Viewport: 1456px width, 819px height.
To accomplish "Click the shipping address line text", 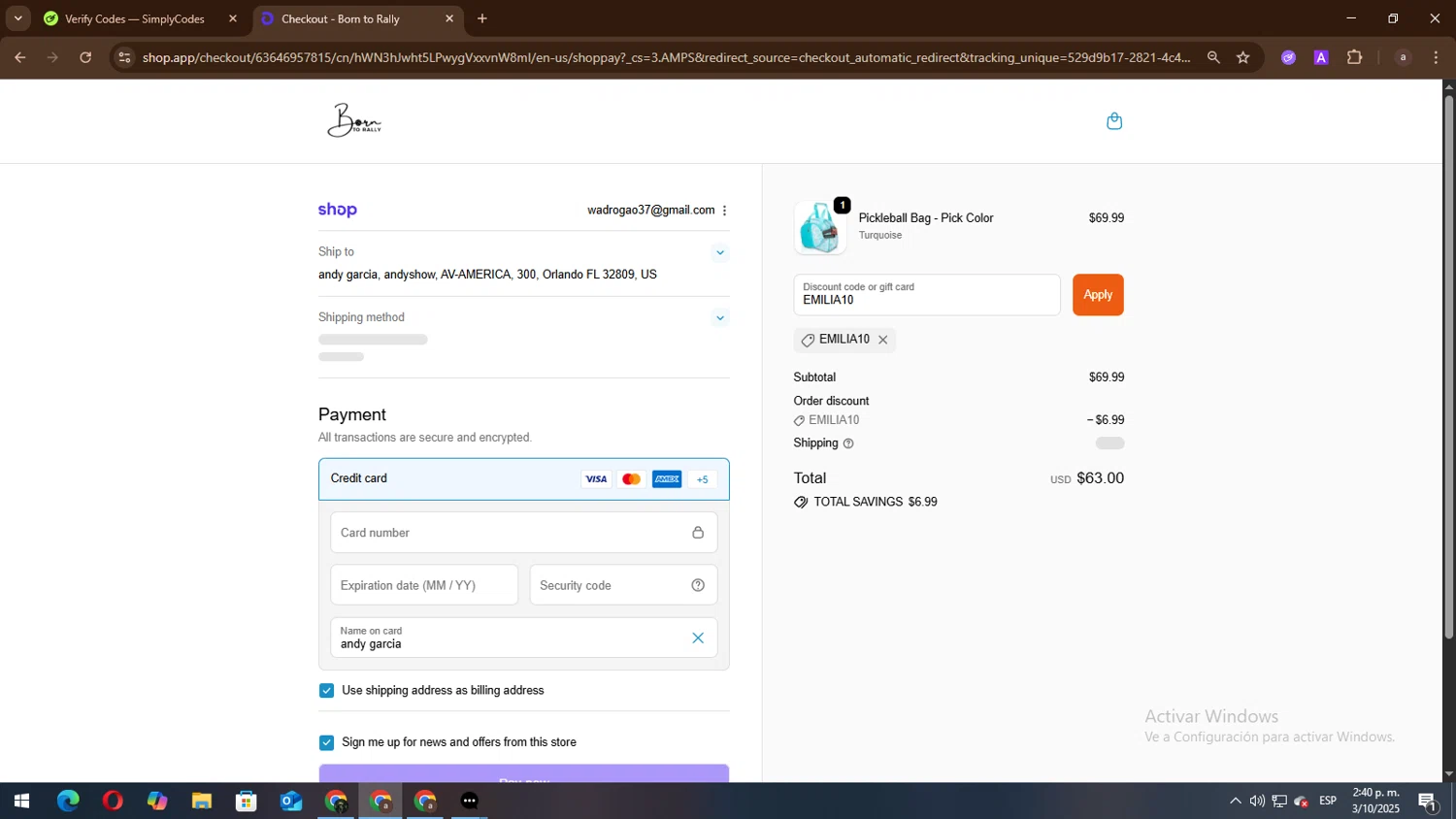I will 487,275.
